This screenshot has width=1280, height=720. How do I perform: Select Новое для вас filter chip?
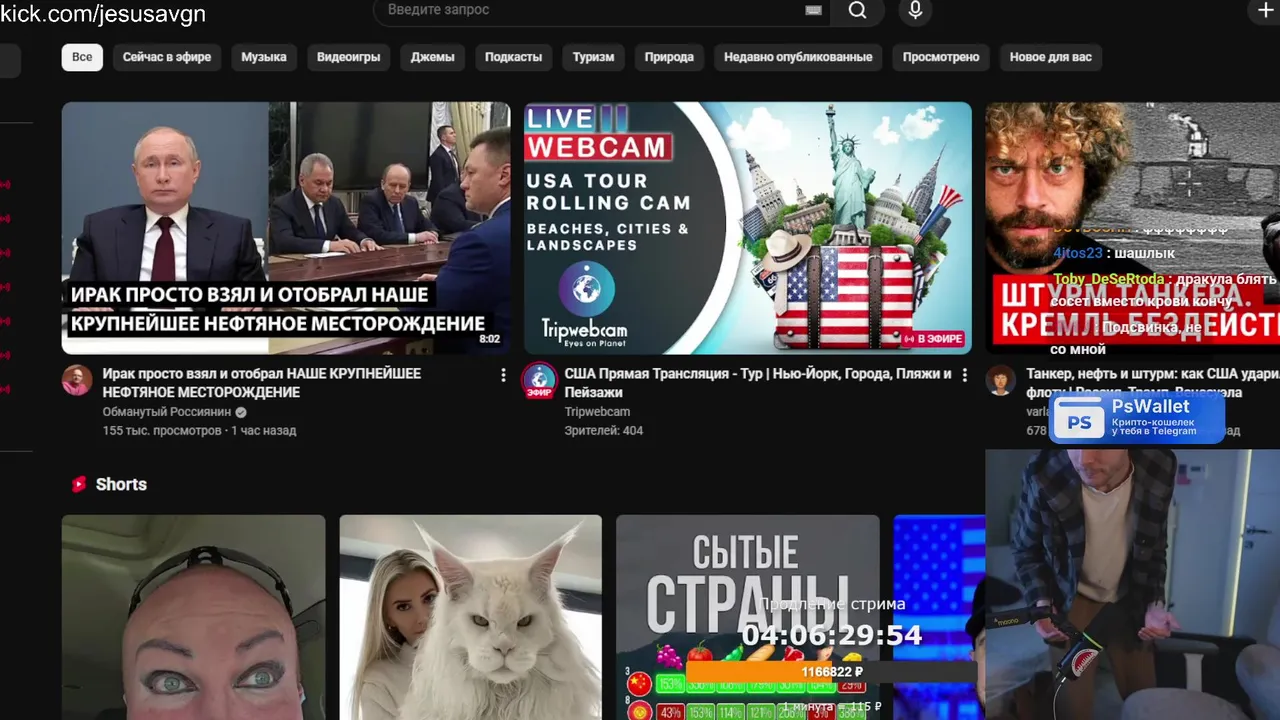tap(1051, 57)
